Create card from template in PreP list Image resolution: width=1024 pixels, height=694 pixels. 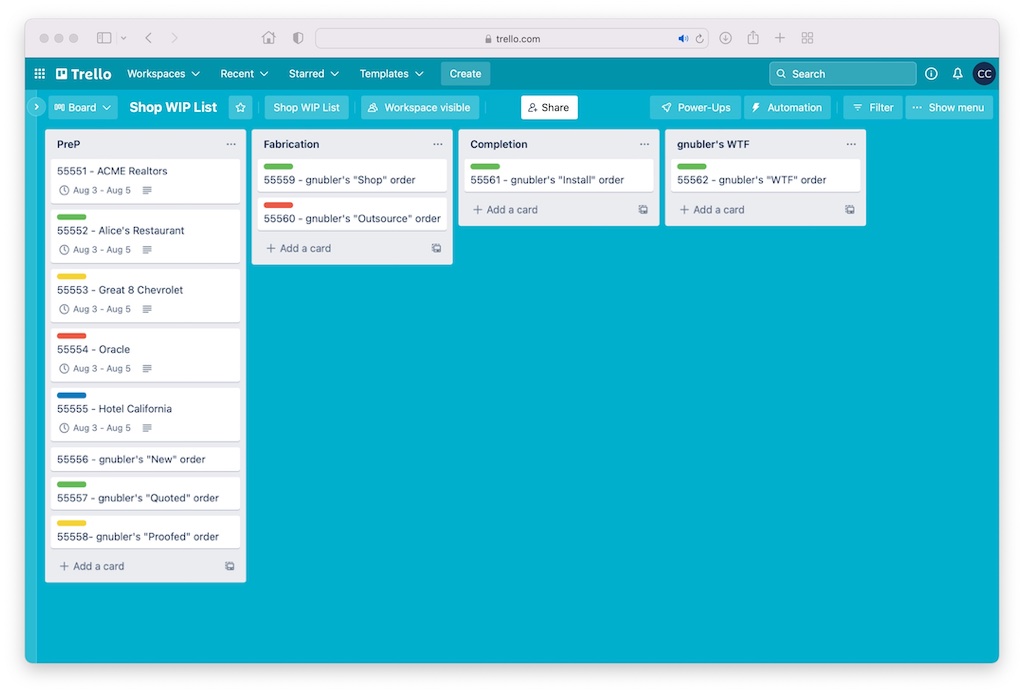(230, 566)
